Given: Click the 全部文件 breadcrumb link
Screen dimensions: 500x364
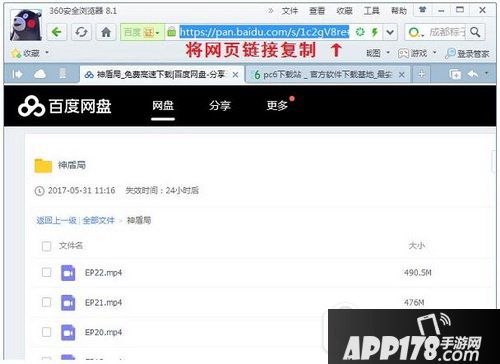Looking at the screenshot, I should 98,220.
